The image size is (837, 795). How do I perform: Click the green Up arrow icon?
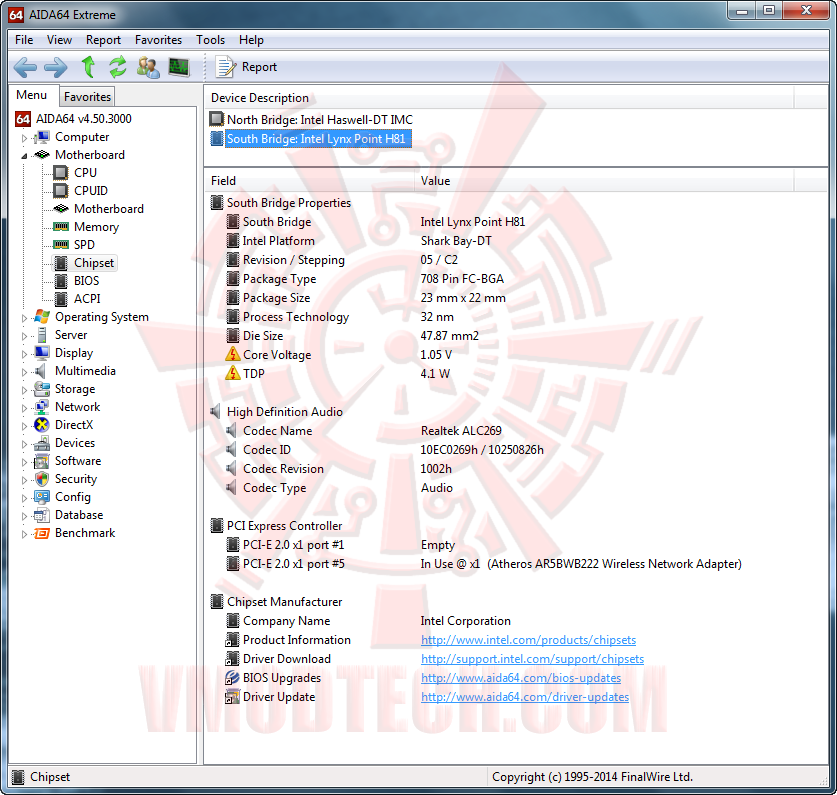point(88,67)
